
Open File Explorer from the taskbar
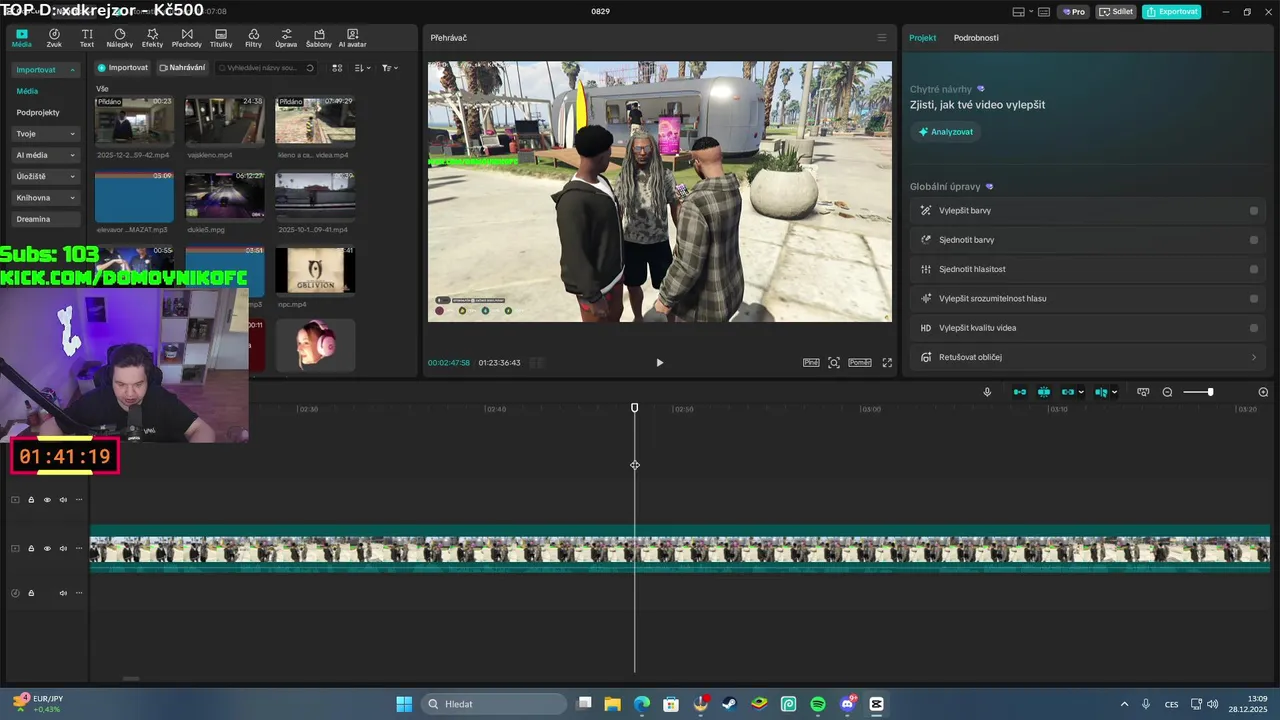pos(612,704)
